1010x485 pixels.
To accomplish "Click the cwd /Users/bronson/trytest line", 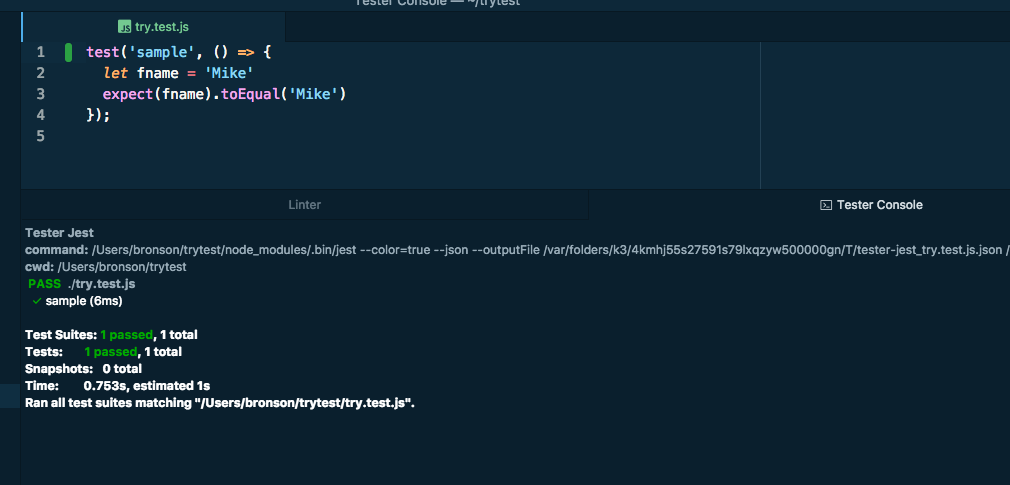I will [106, 267].
